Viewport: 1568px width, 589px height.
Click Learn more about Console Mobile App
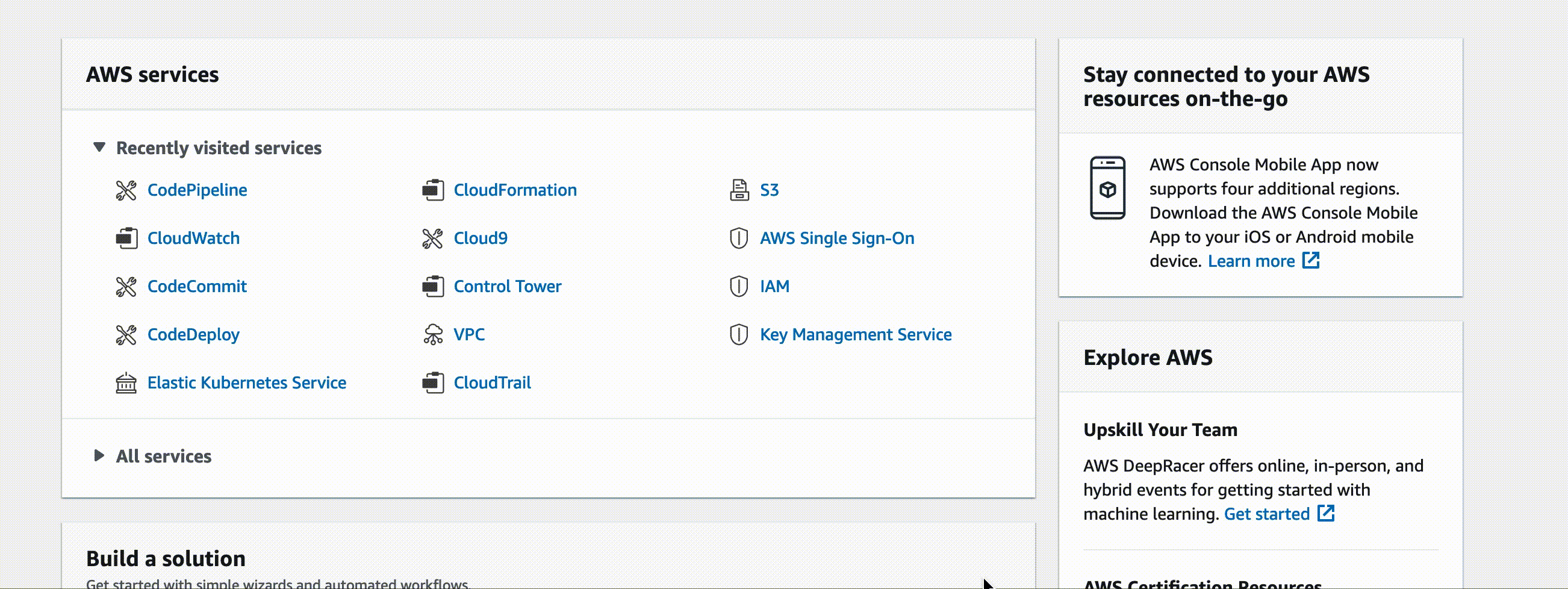1251,261
